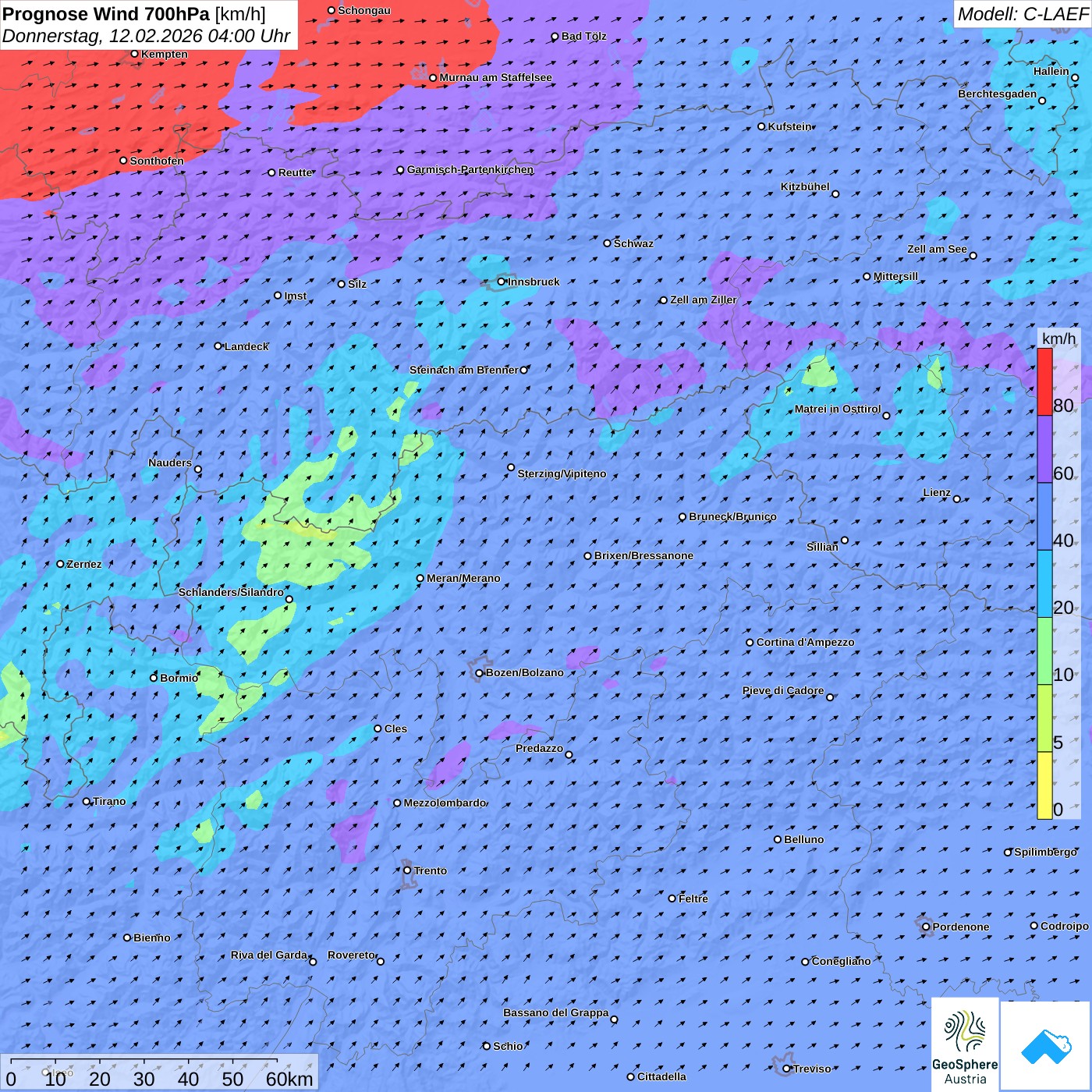
Task: Click the Sillian label
Action: (822, 547)
